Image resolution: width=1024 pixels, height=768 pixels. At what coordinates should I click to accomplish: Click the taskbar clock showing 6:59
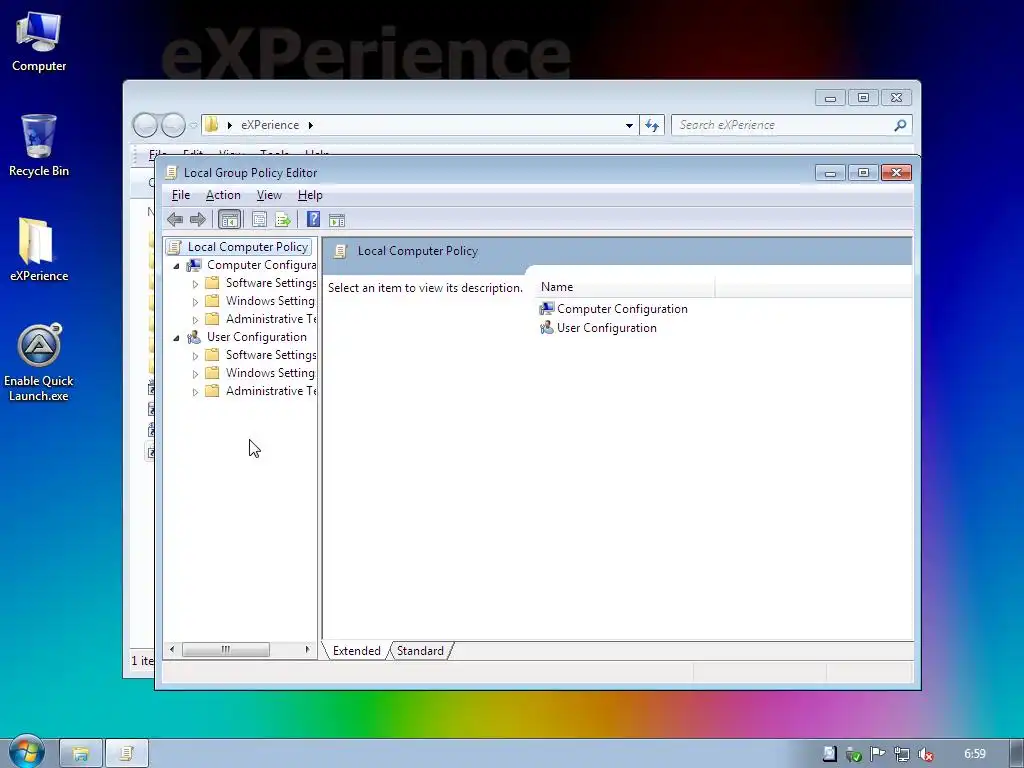tap(974, 754)
